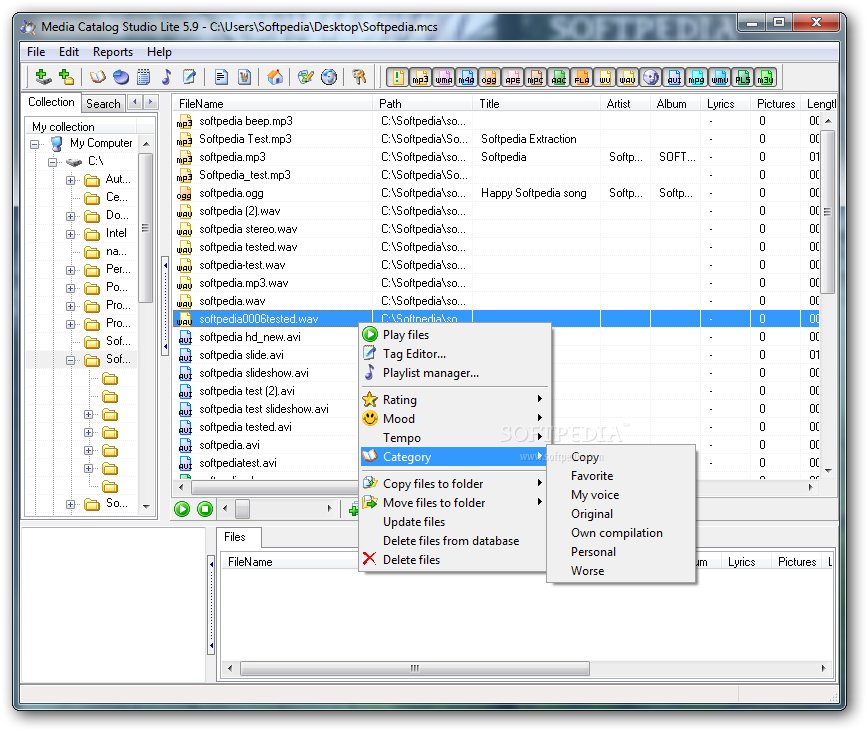Open the category book icon in toolbar

pyautogui.click(x=98, y=77)
